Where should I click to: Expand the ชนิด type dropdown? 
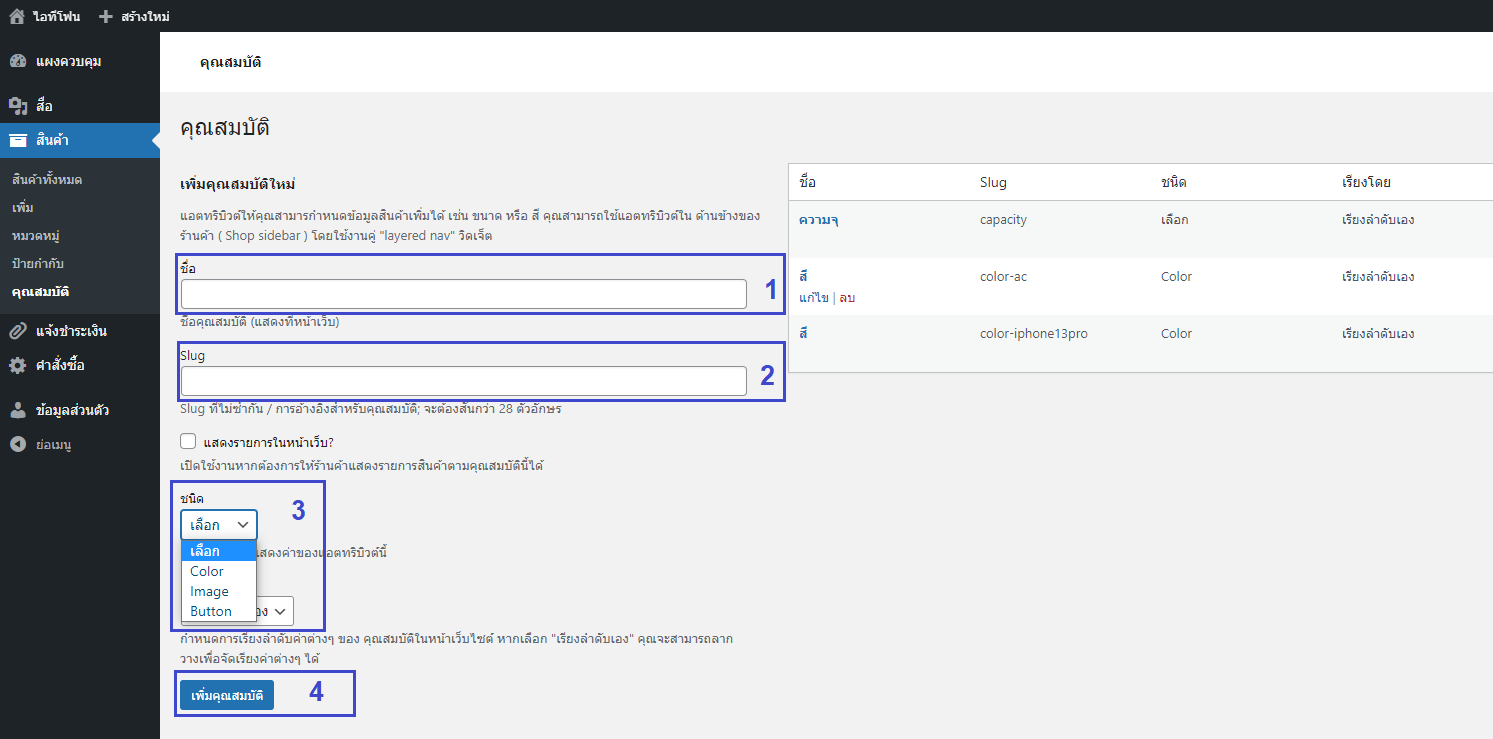(218, 525)
